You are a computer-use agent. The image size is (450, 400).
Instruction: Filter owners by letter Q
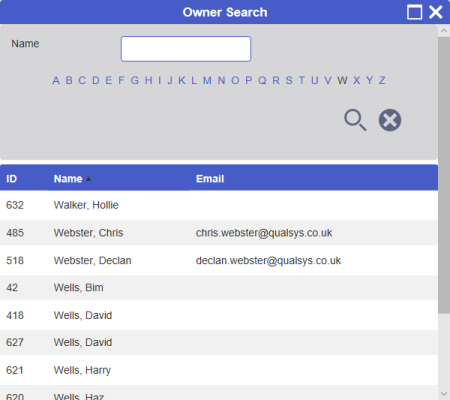tap(262, 80)
